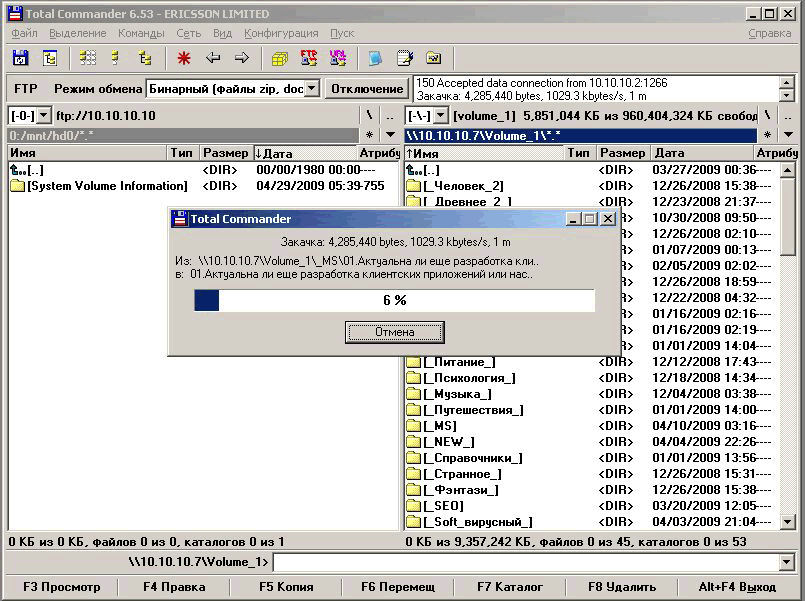Click the [_MS] folder icon

pos(414,425)
